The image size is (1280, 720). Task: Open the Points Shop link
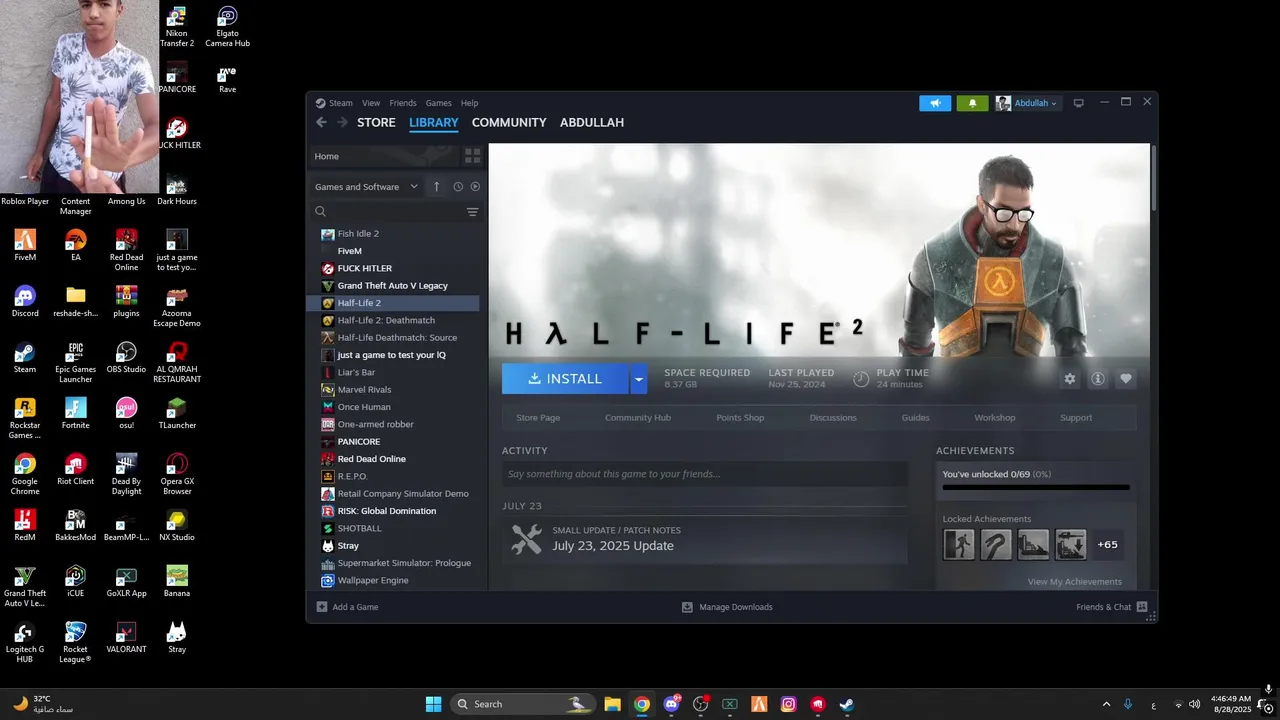point(740,418)
